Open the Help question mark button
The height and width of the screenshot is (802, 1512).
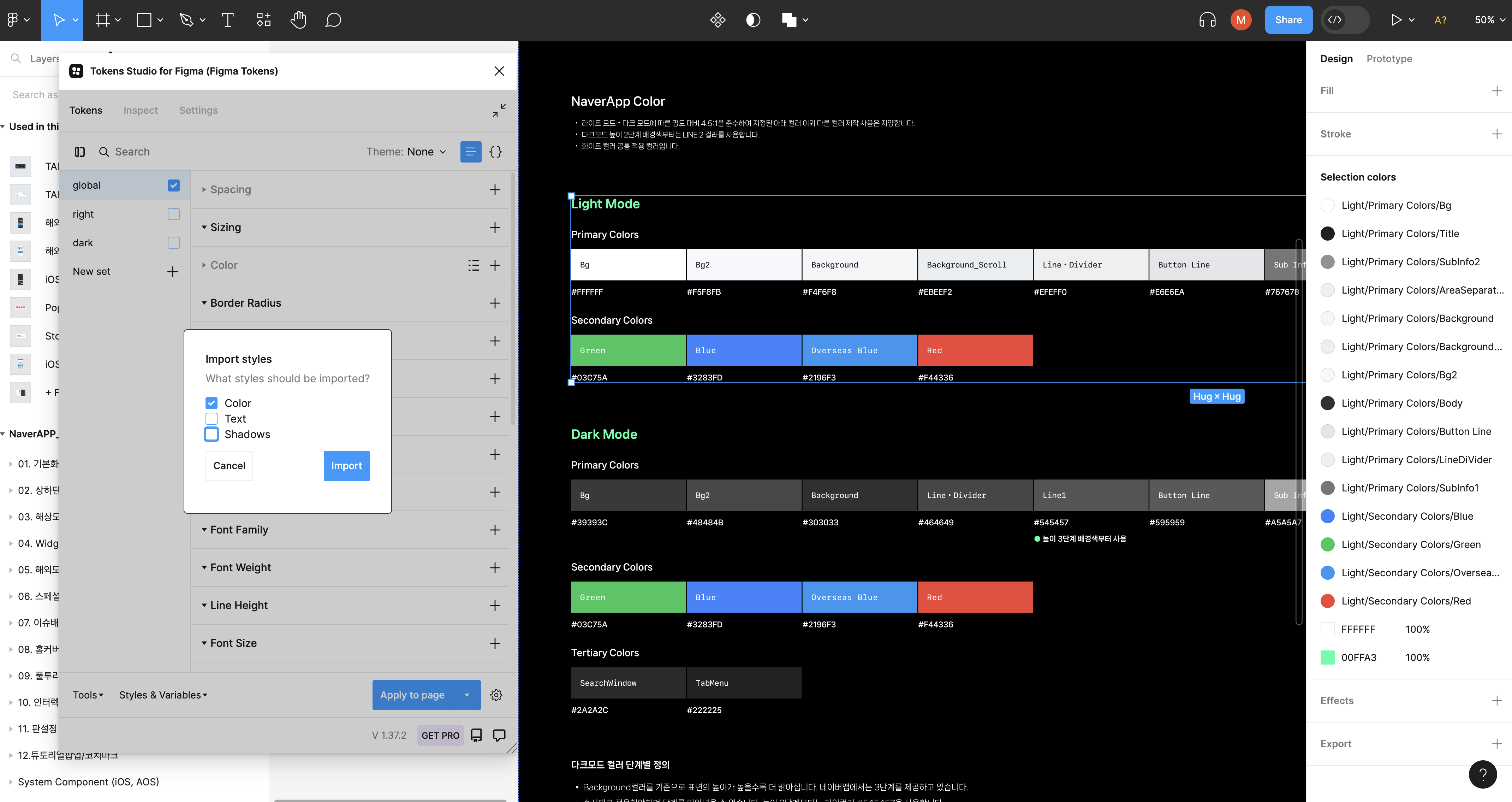(x=1483, y=775)
